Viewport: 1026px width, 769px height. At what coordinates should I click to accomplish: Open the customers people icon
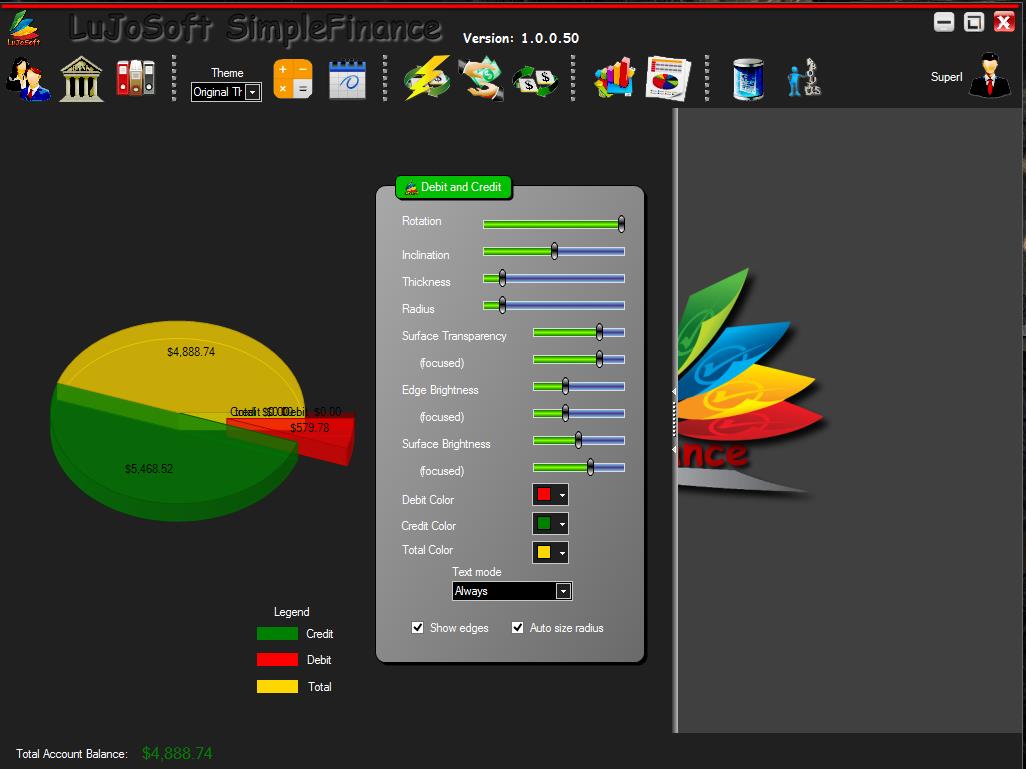tap(27, 79)
